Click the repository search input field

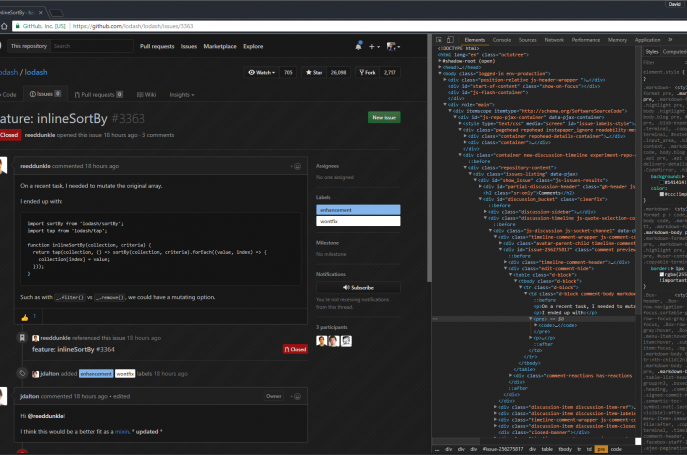point(92,46)
